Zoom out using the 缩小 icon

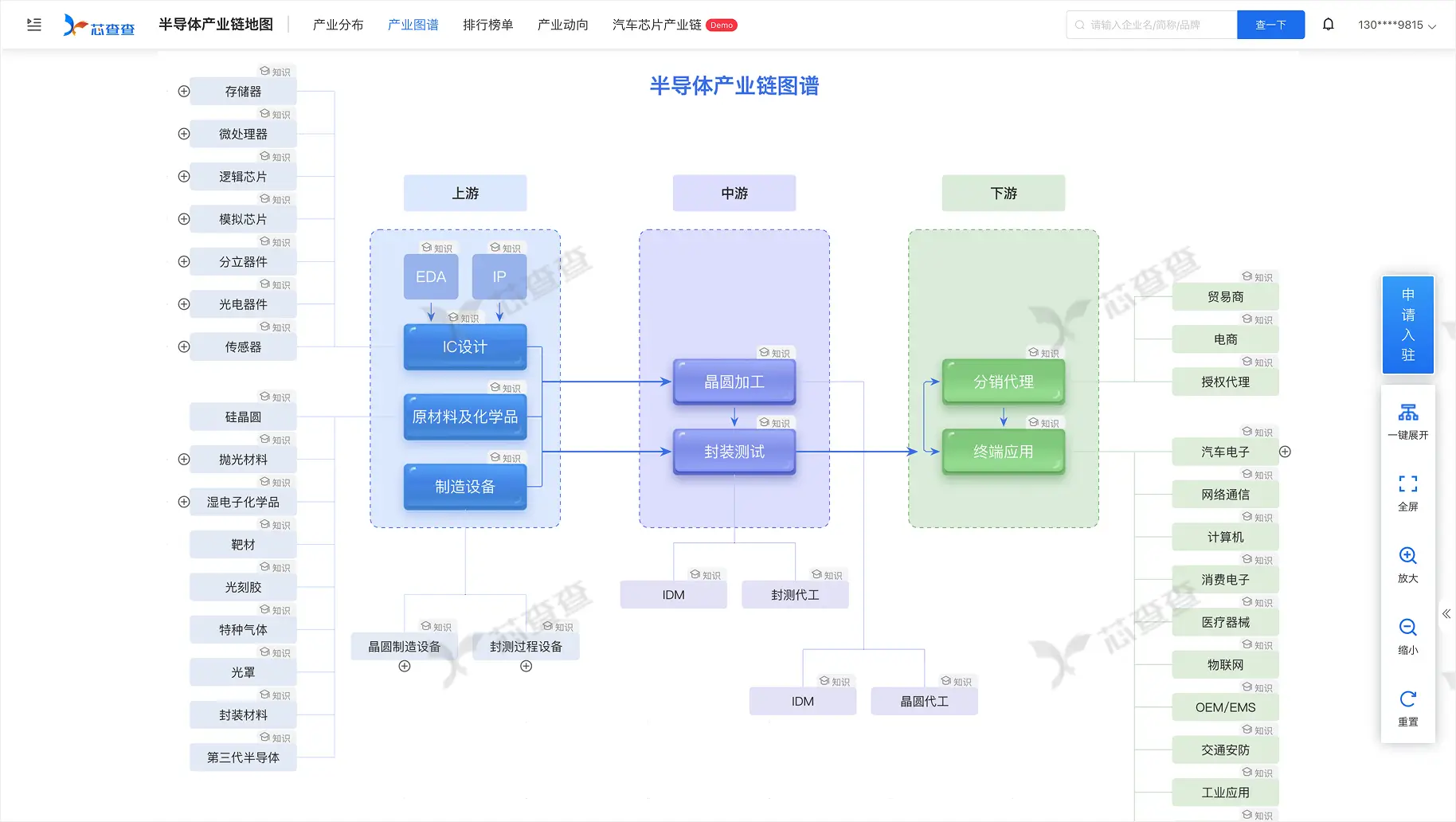click(1407, 628)
